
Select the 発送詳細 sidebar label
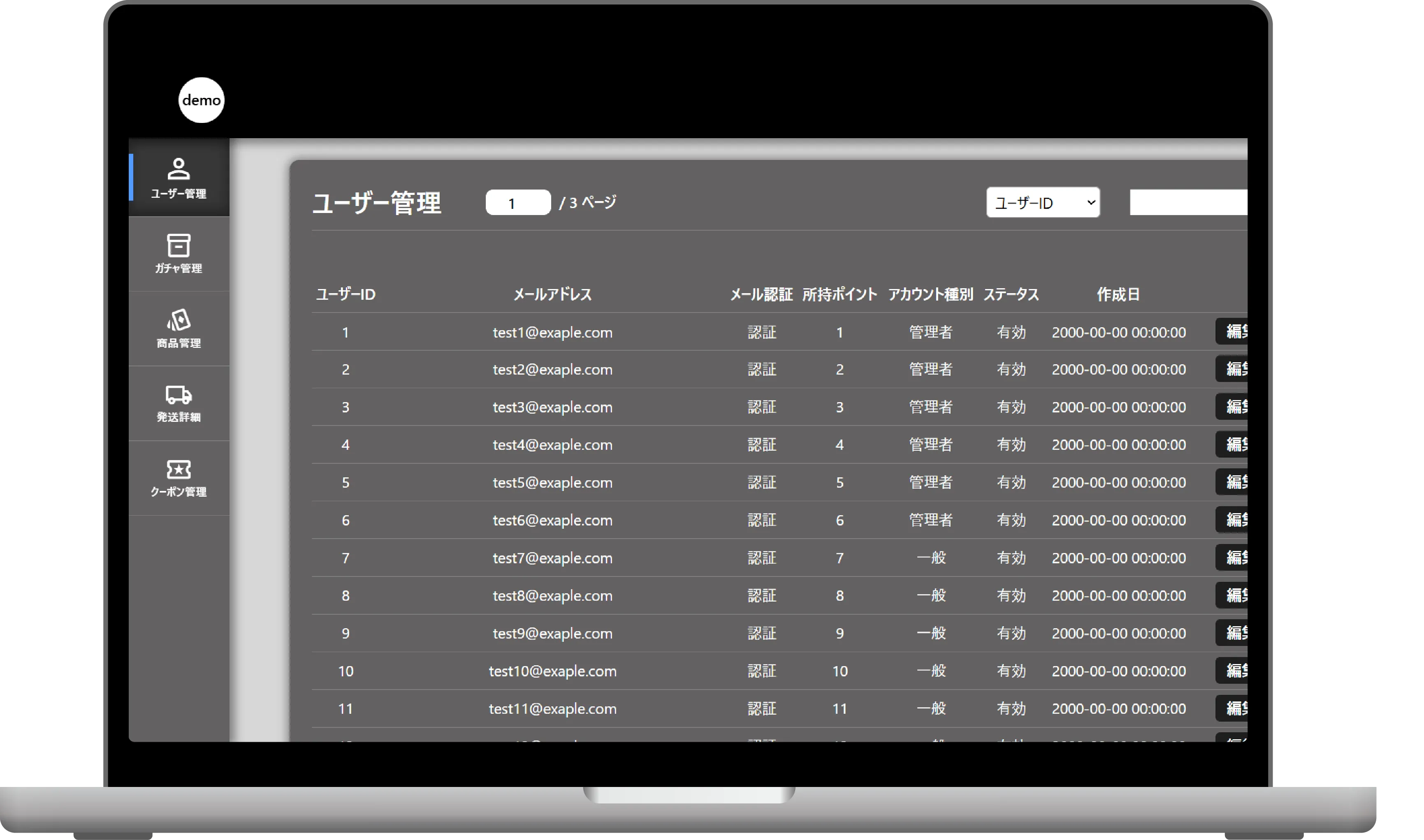point(179,417)
